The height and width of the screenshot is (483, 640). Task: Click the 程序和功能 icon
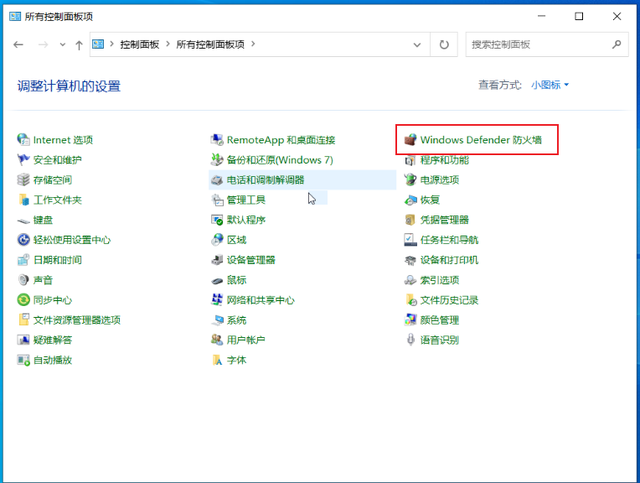[410, 160]
